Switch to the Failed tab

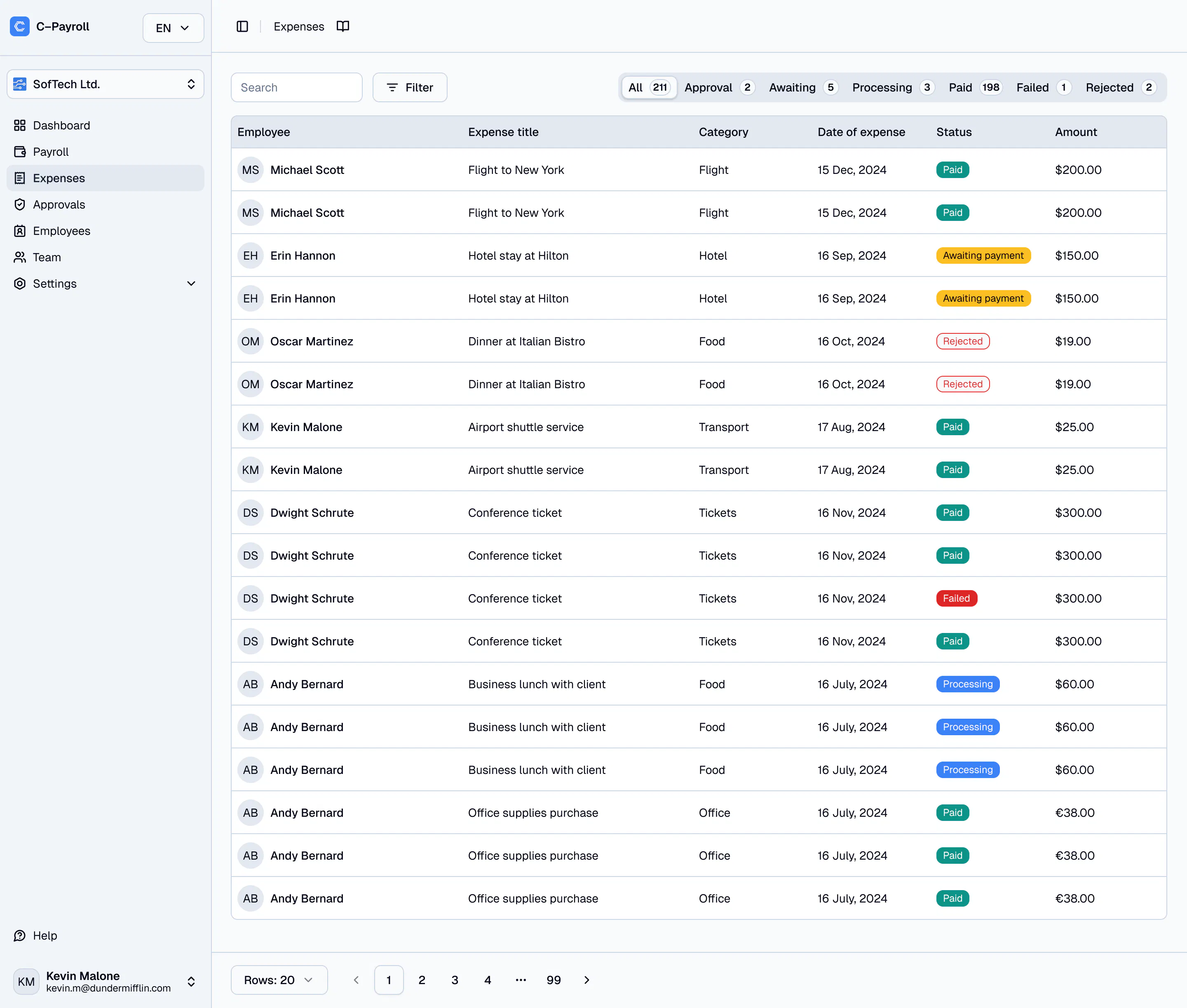(1044, 87)
